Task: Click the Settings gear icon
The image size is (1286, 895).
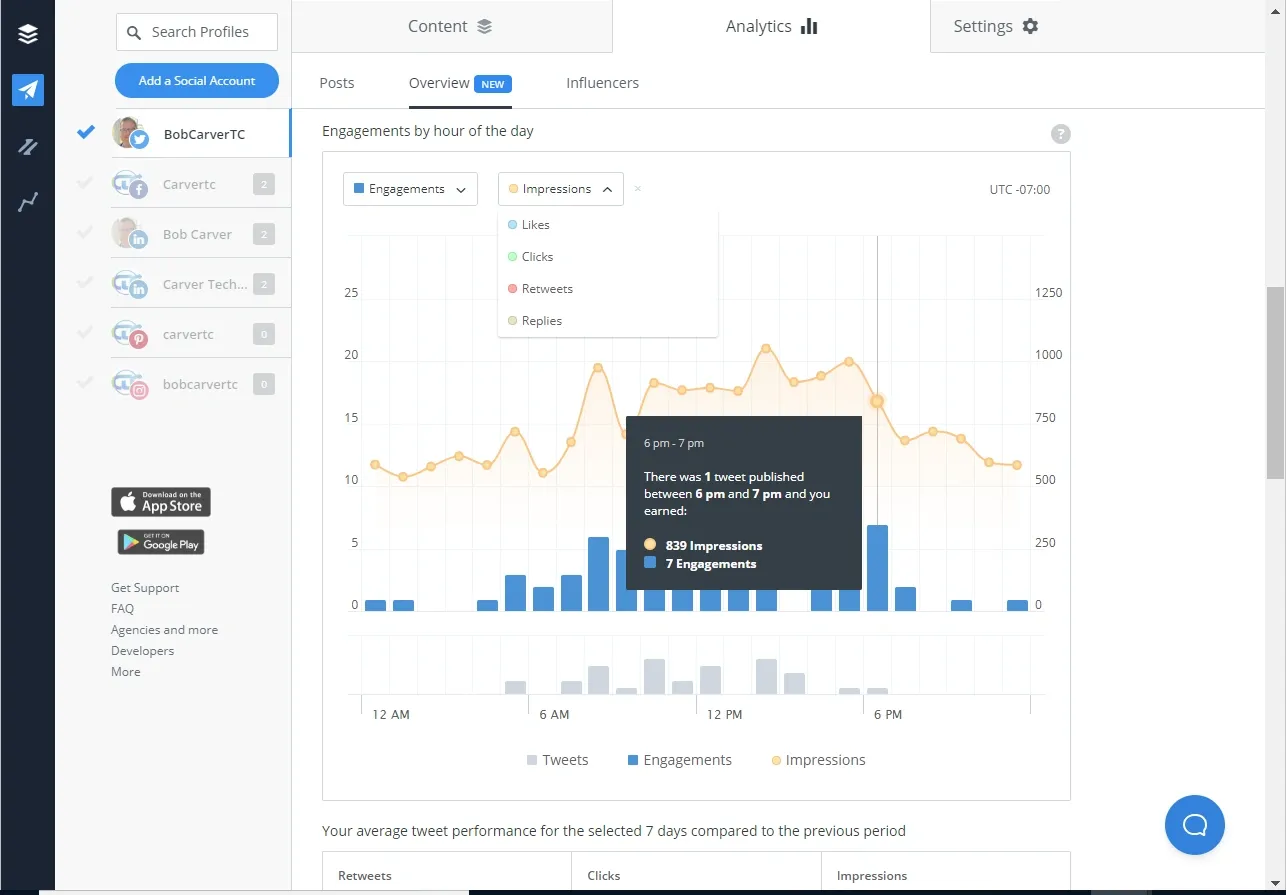Action: pos(1030,26)
